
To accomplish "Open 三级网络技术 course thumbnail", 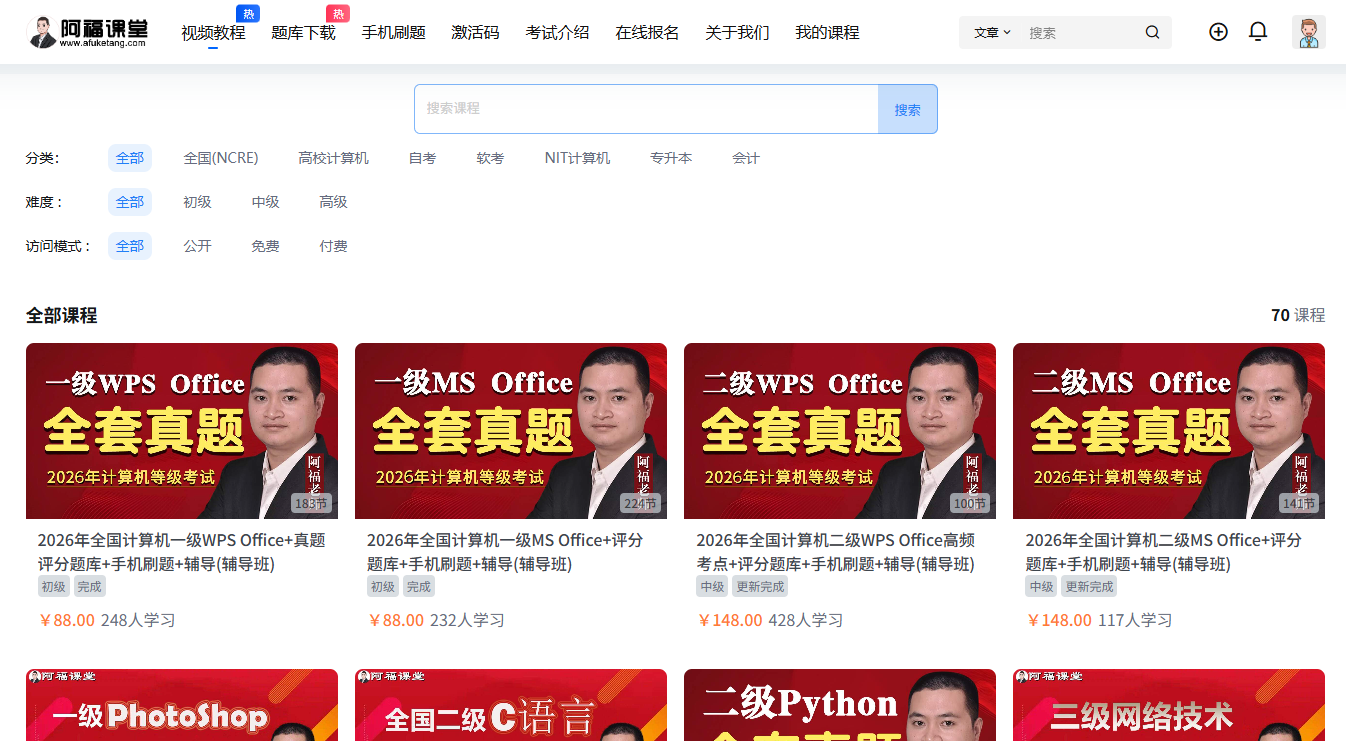I will point(1169,705).
